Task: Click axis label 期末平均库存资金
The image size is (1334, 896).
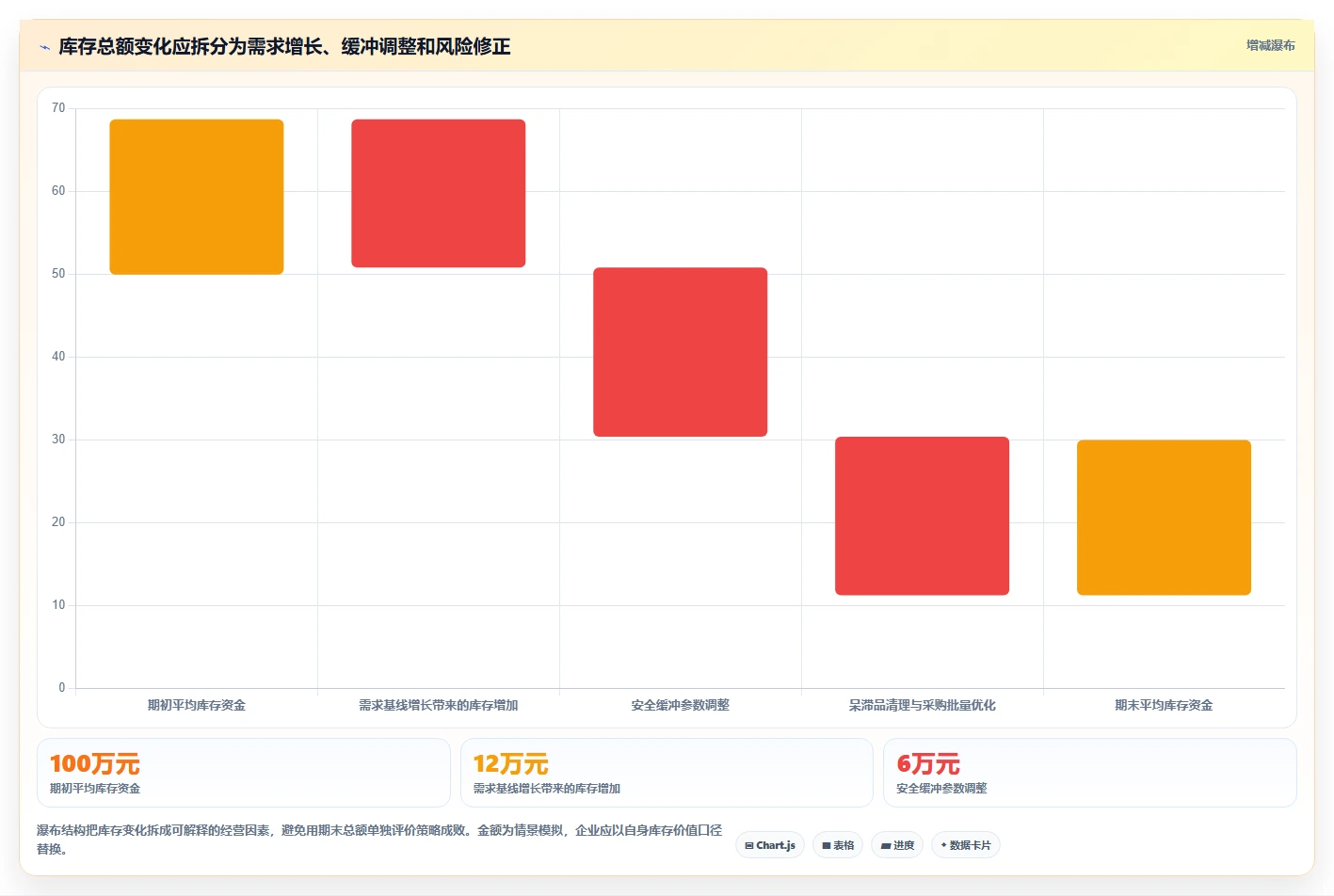Action: [x=1165, y=705]
